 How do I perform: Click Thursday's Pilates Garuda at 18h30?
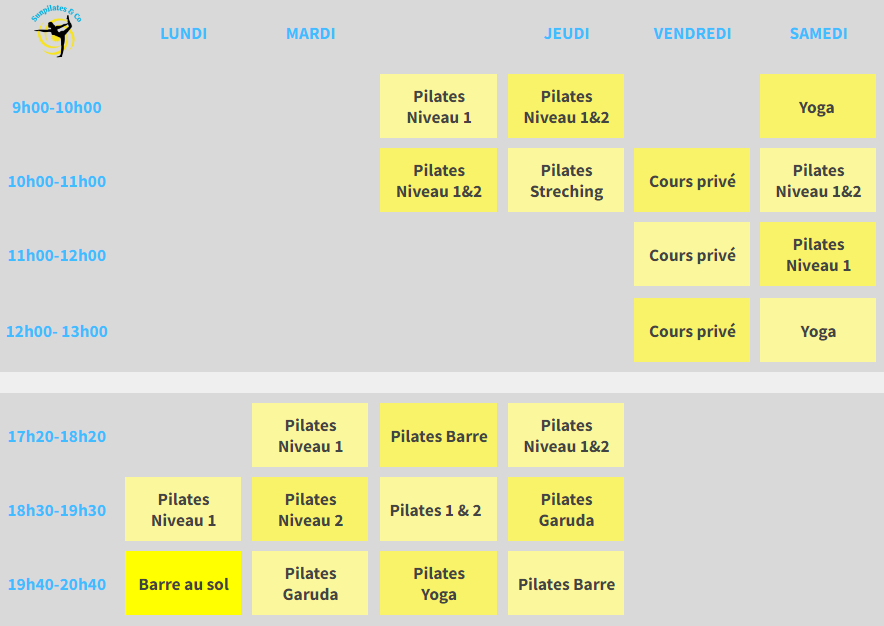pos(565,509)
